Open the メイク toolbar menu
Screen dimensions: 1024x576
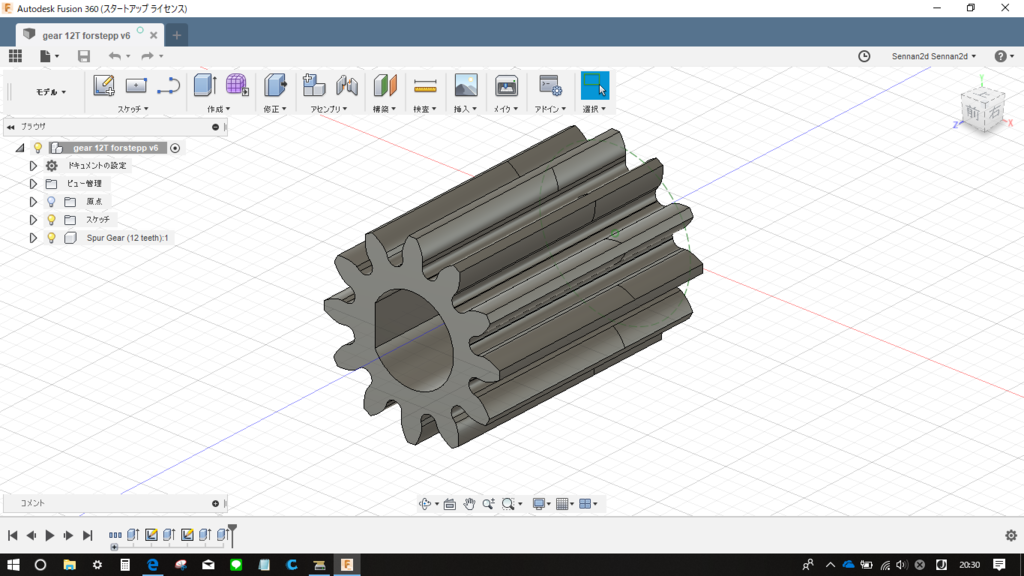click(506, 109)
